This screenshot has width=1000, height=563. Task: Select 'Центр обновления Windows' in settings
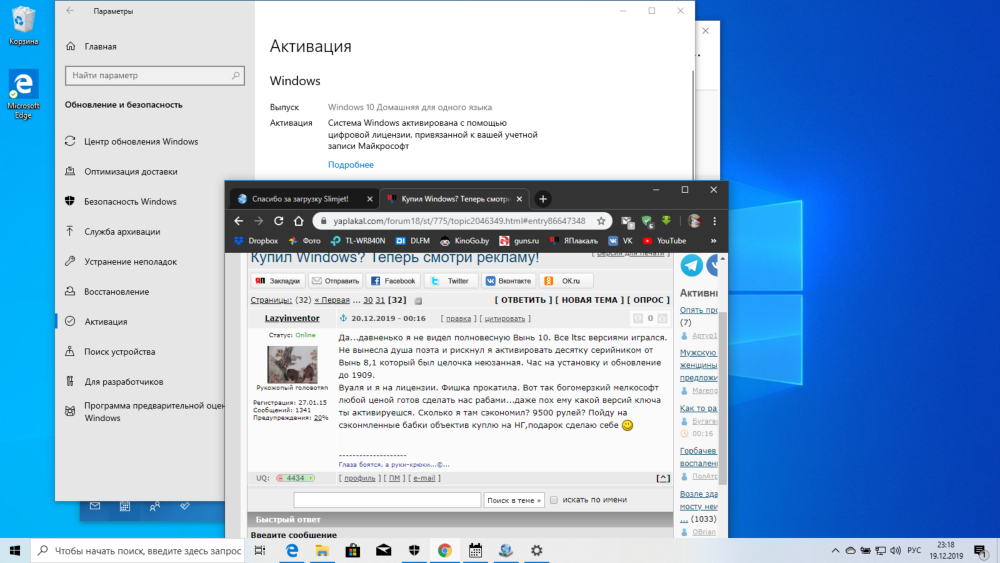tap(141, 142)
